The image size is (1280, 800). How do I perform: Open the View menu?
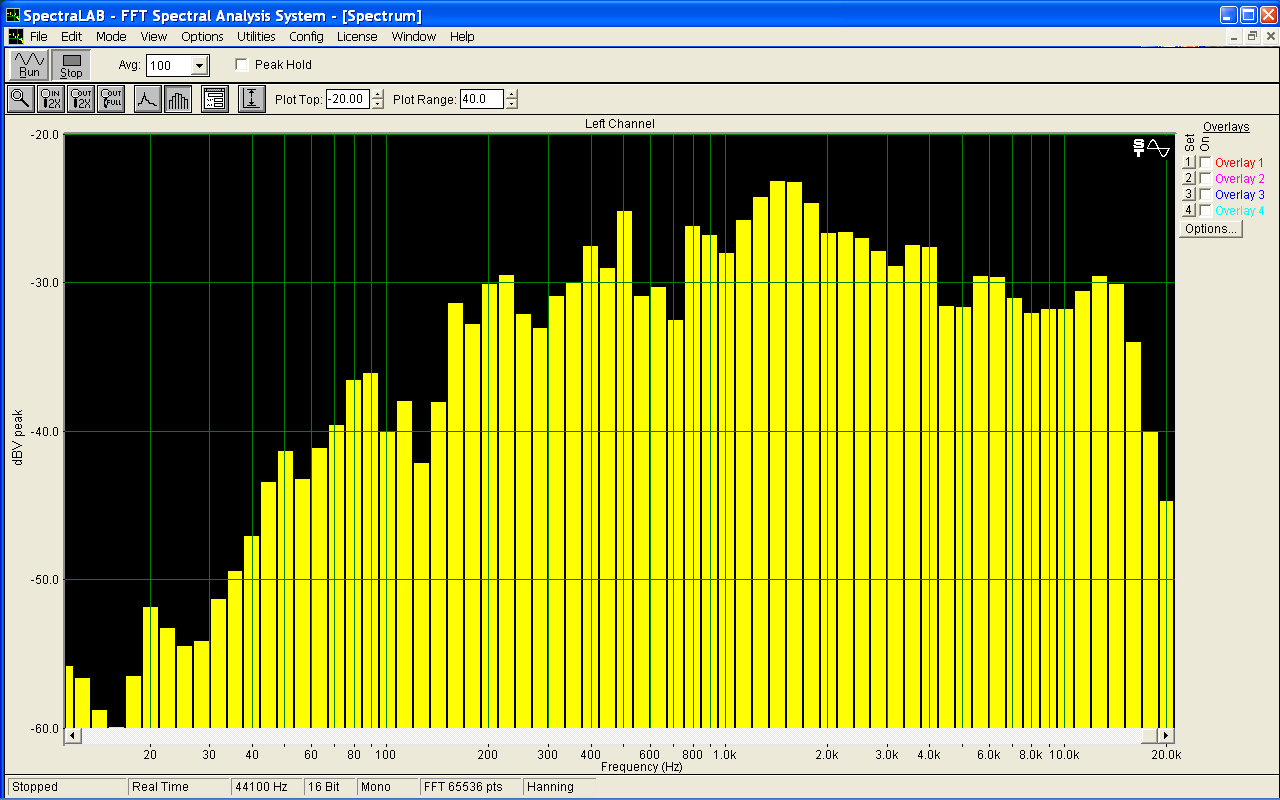click(x=154, y=36)
